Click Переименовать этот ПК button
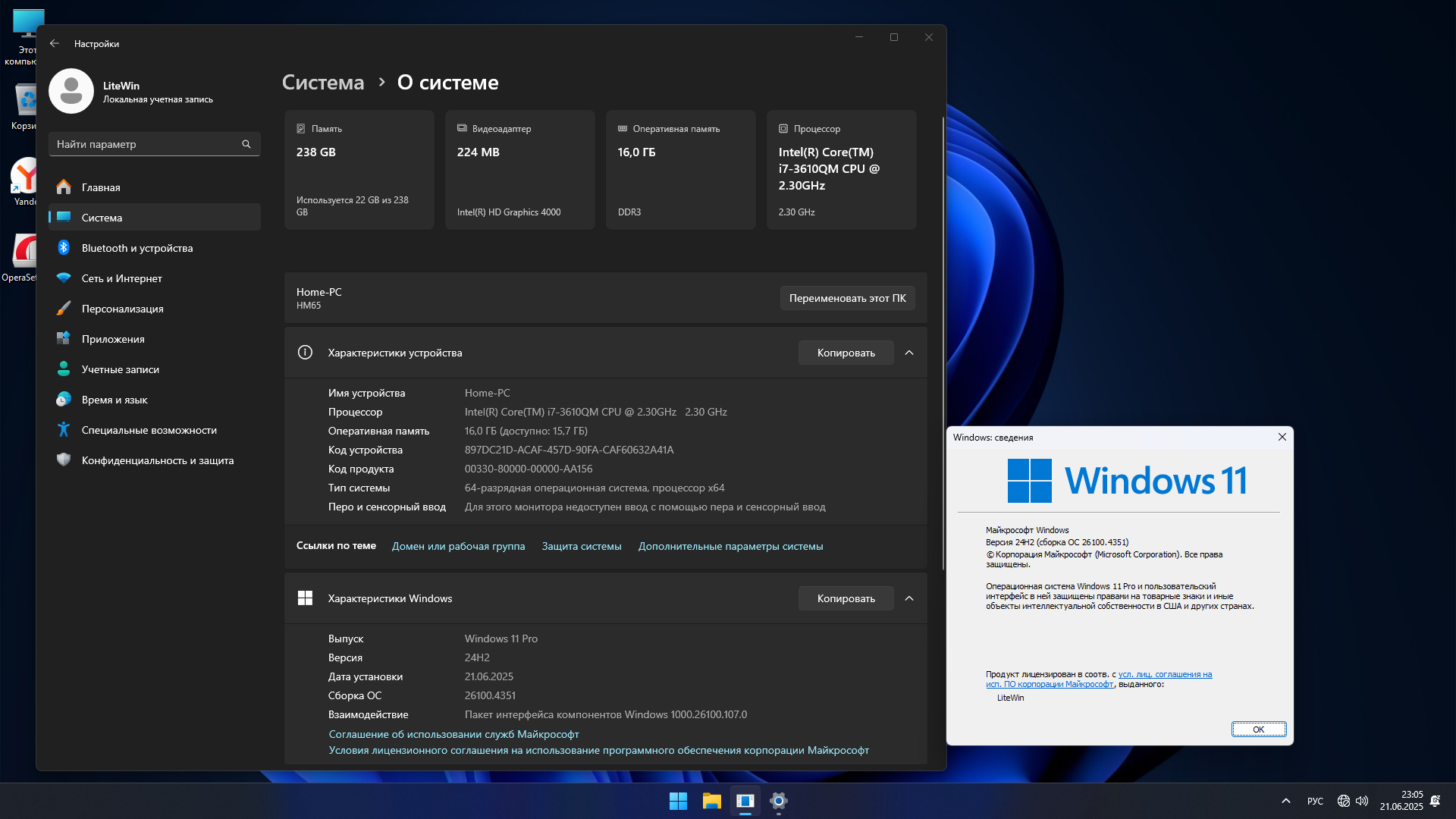 (x=847, y=298)
